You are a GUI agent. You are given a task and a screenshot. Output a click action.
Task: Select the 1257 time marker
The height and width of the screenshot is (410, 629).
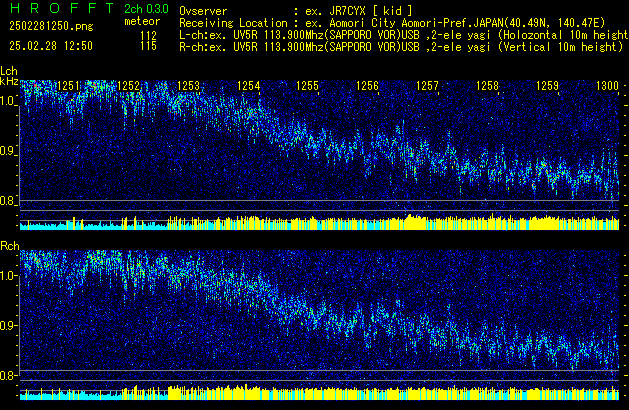click(428, 86)
